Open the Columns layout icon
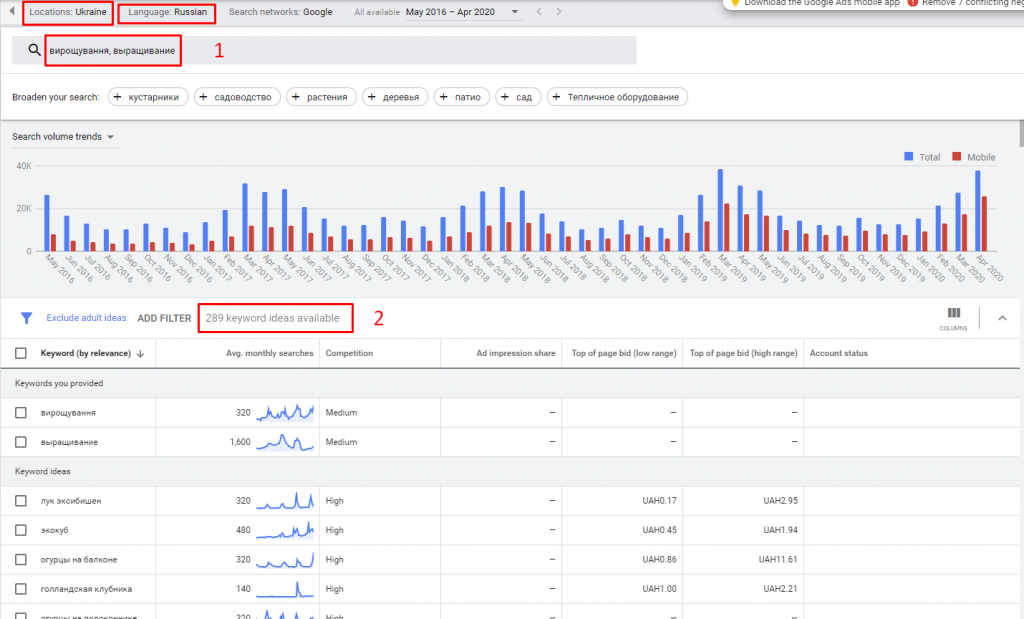The height and width of the screenshot is (619, 1024). (953, 314)
